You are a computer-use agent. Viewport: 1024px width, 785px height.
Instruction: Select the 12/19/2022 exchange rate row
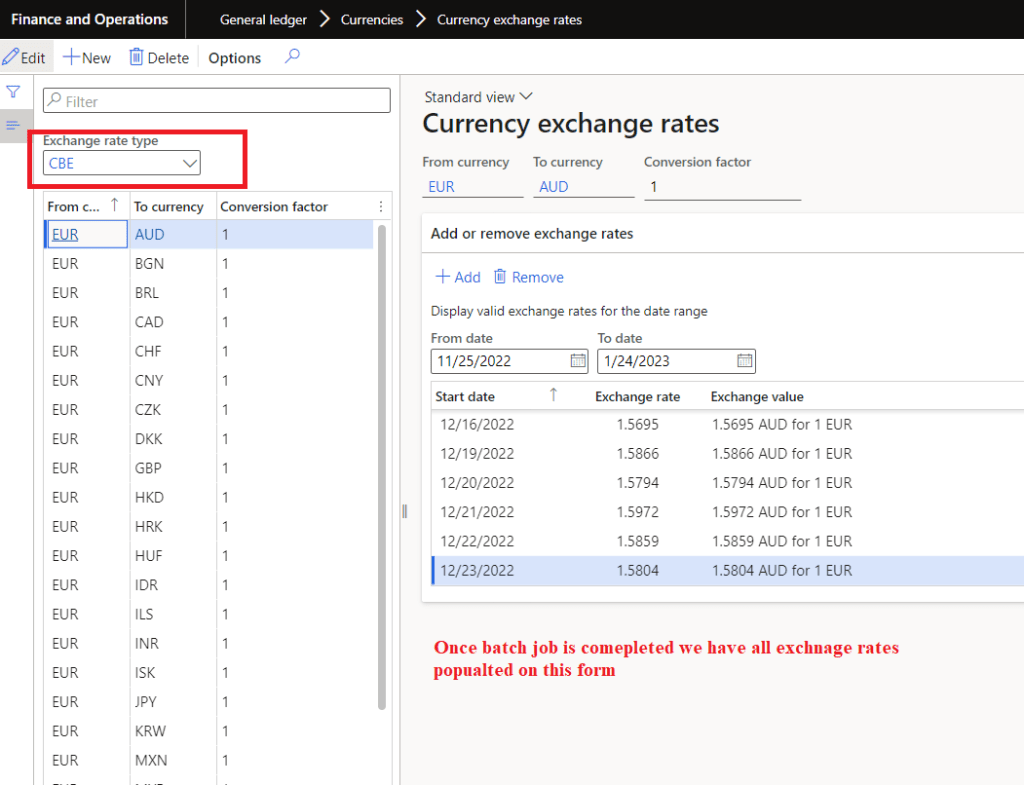640,454
